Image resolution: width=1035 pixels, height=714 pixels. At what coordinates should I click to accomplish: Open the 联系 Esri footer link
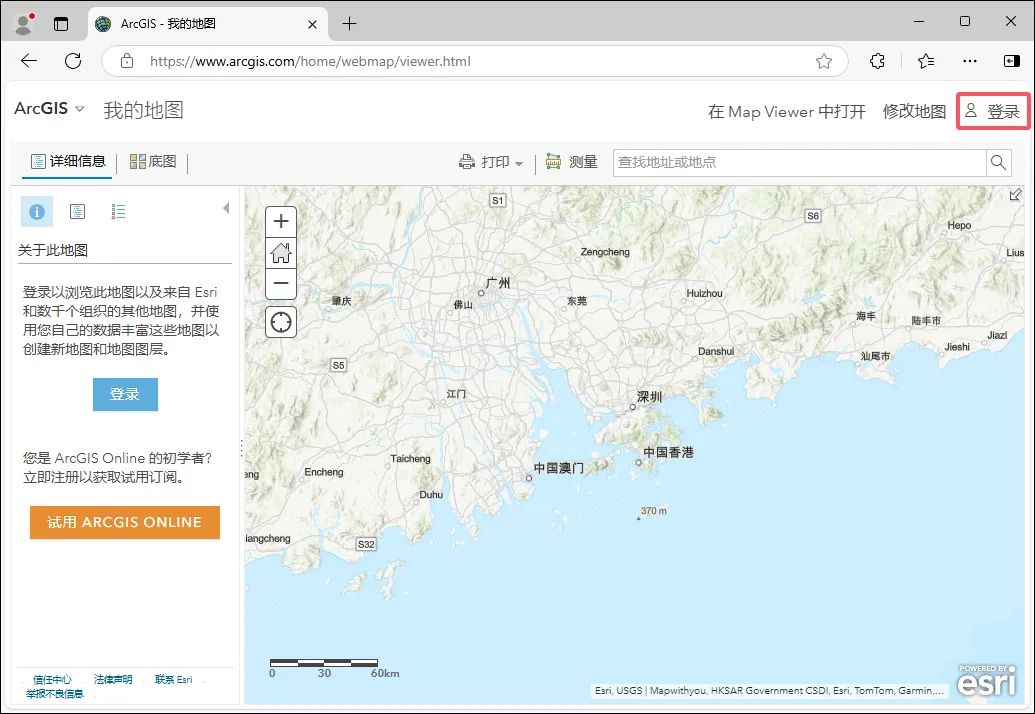coord(174,680)
